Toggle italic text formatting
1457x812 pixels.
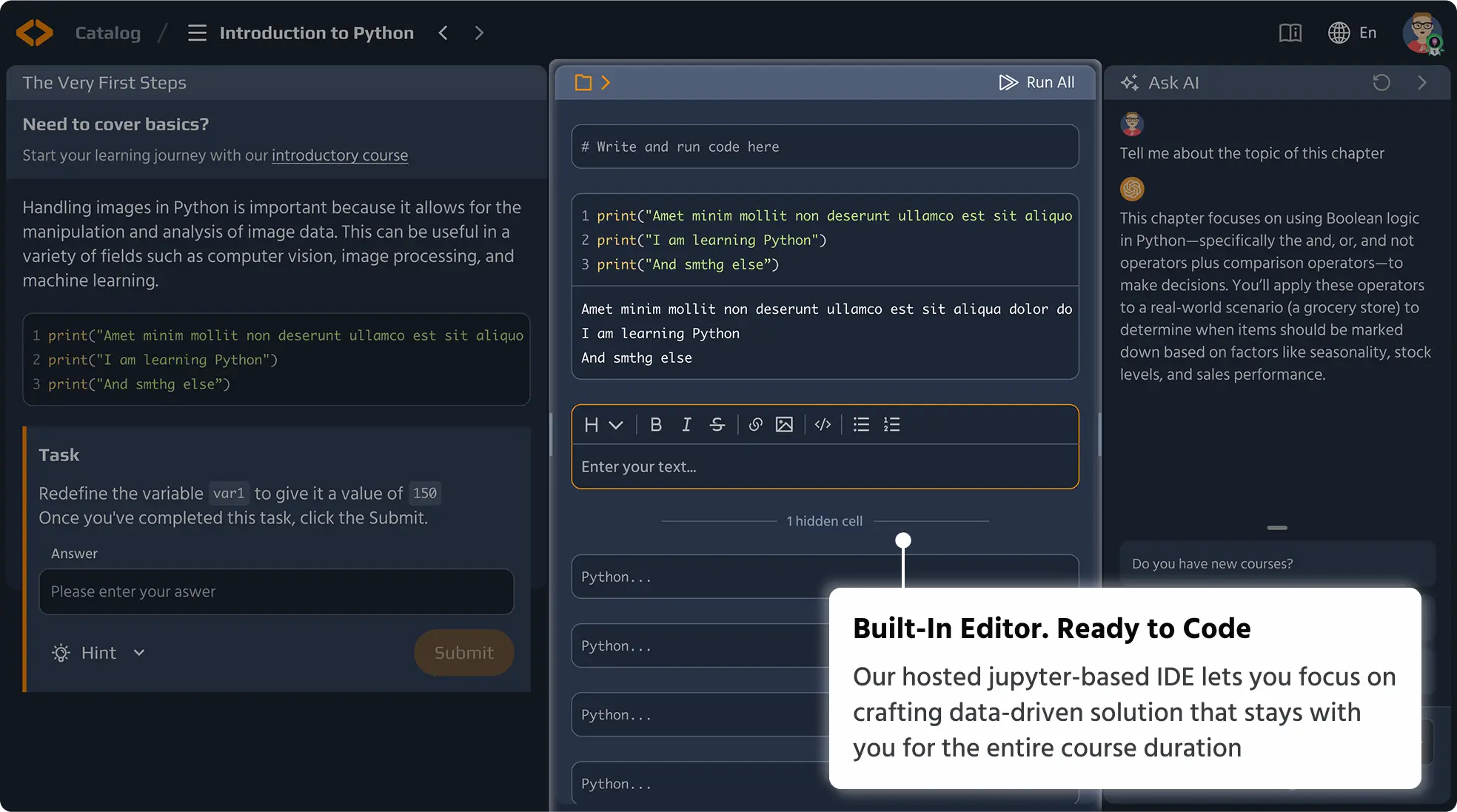pos(686,425)
